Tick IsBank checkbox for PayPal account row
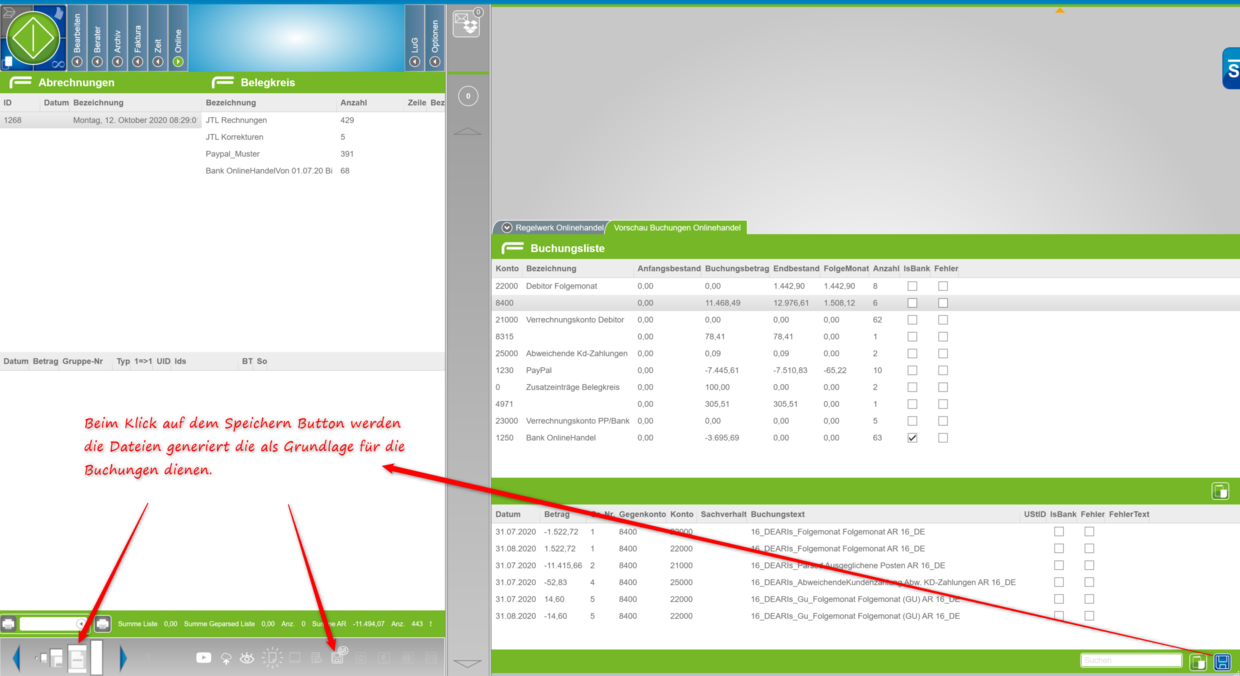Screen dimensions: 1240x676 [912, 371]
